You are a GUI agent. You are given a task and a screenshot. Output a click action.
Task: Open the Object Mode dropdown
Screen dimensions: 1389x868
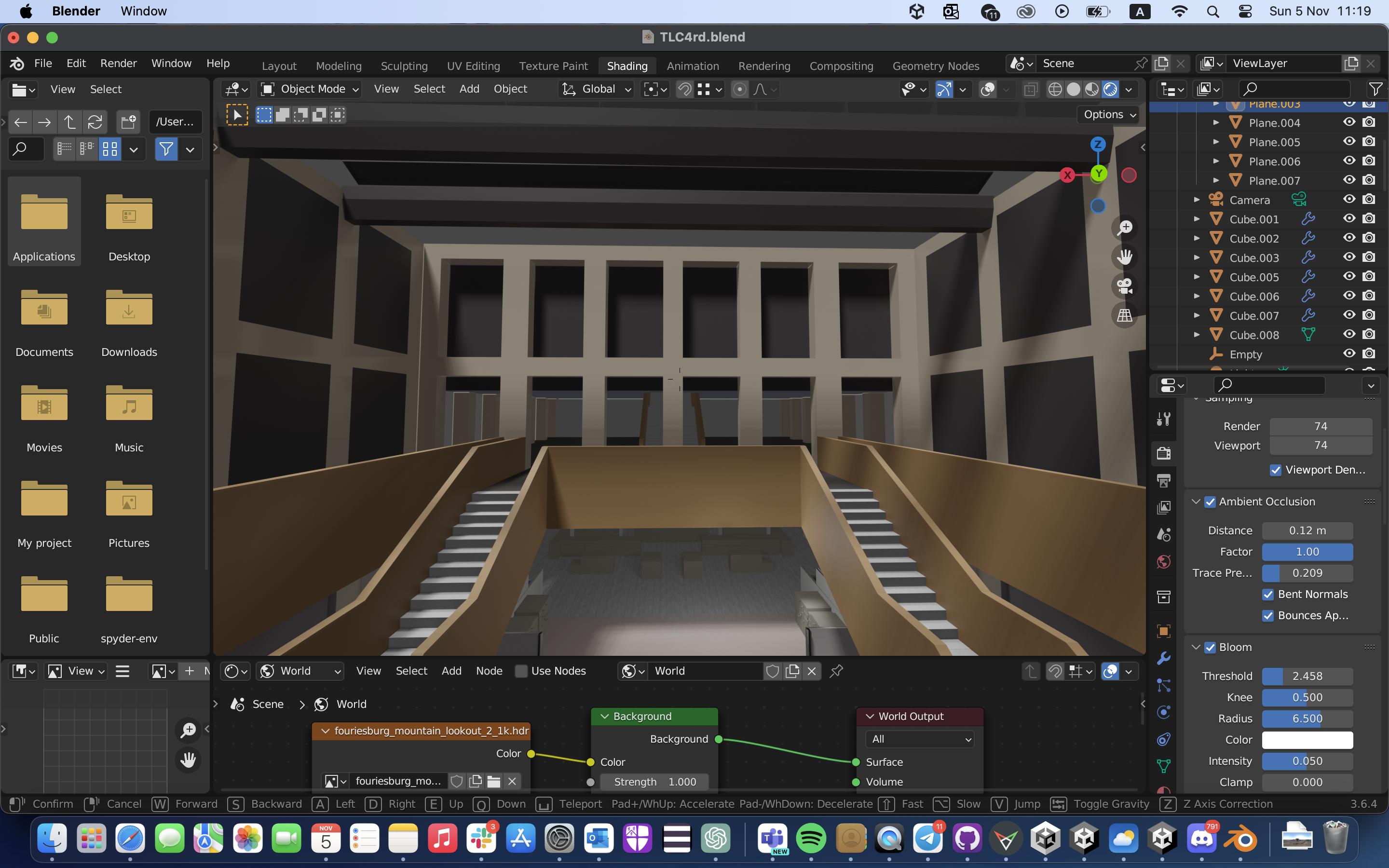point(311,89)
